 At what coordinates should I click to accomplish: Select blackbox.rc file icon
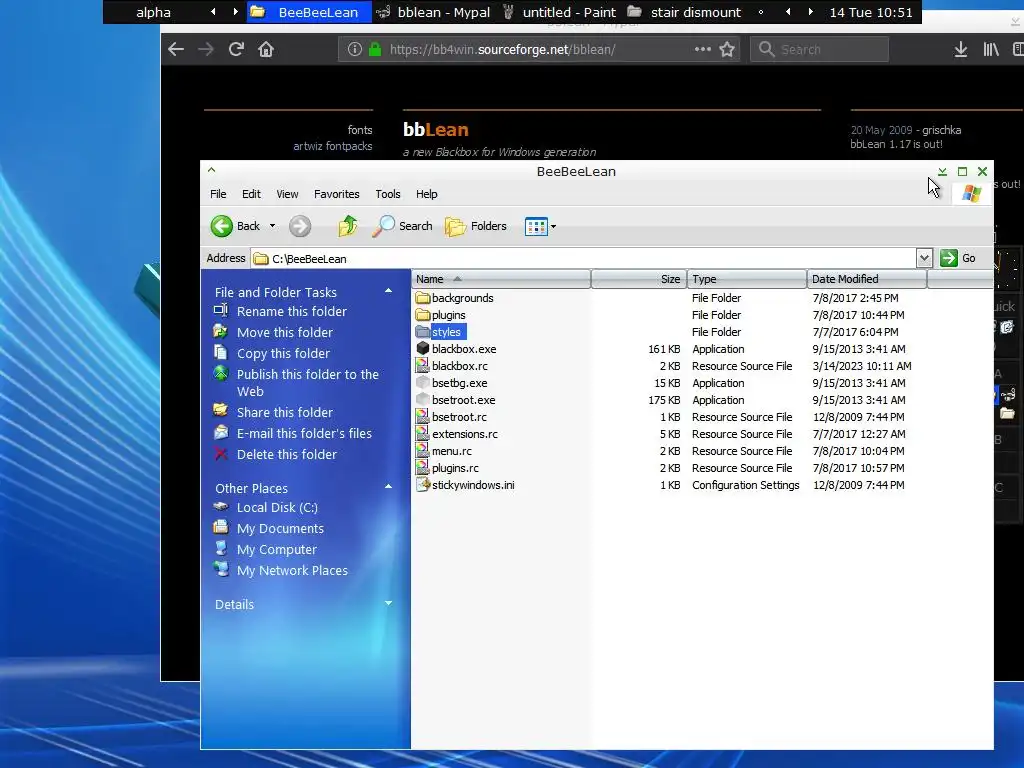423,366
